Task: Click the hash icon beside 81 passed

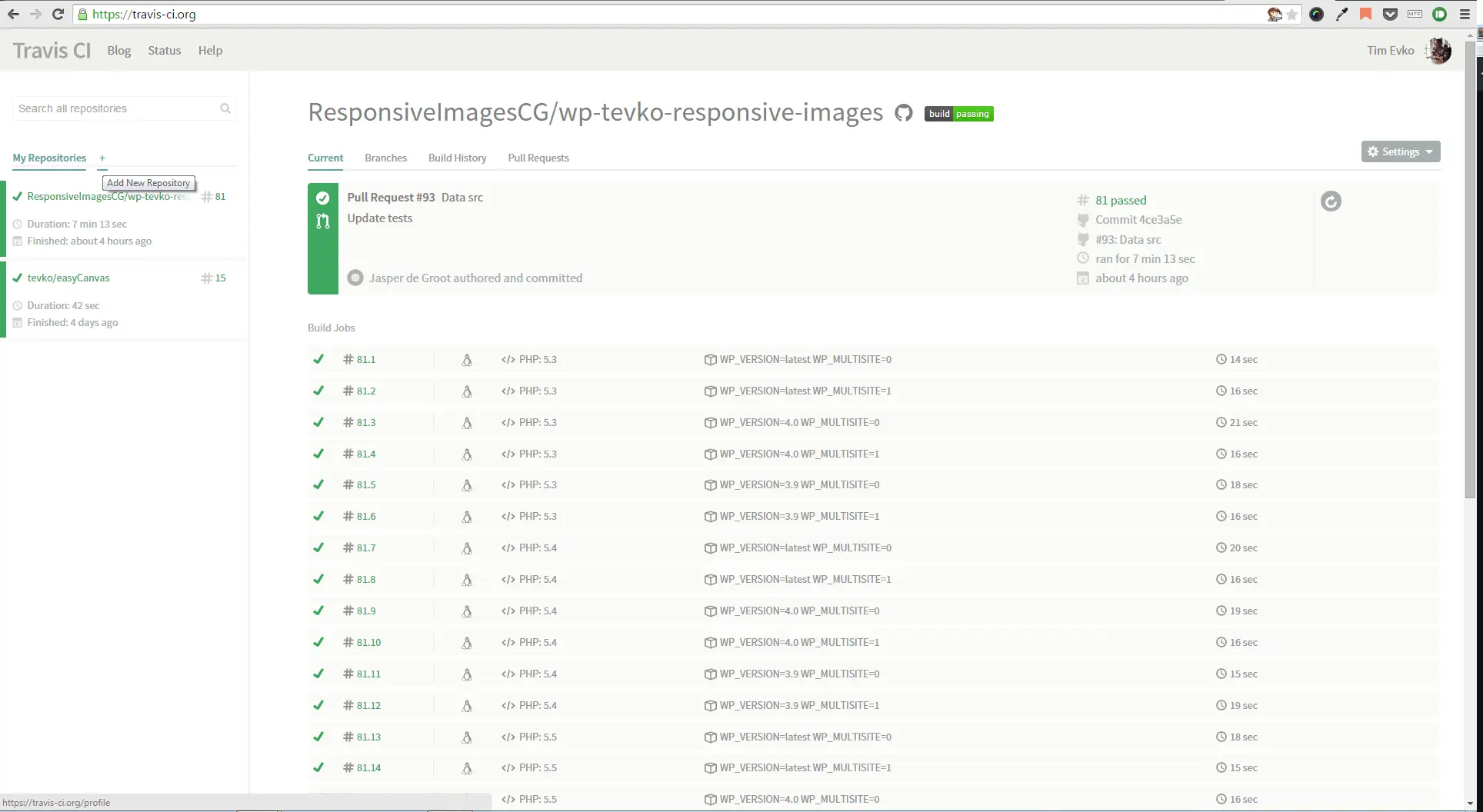Action: click(x=1083, y=200)
